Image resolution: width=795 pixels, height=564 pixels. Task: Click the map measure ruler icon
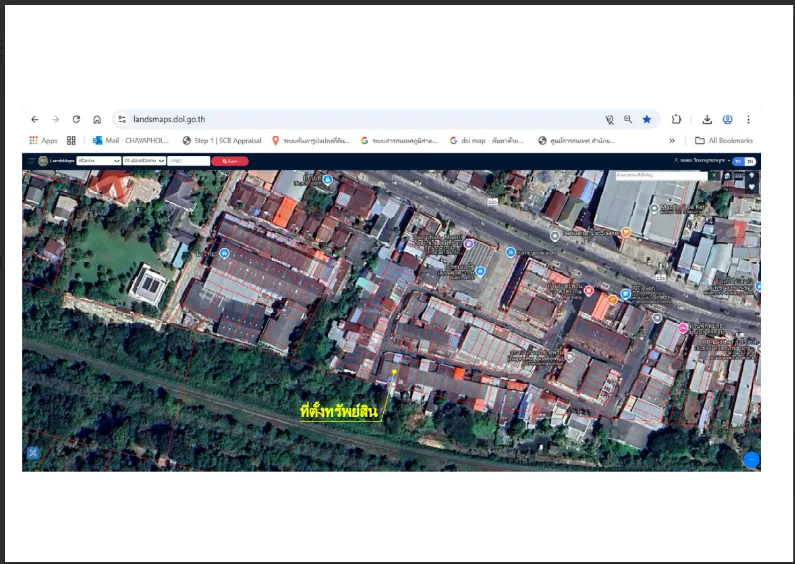[739, 175]
